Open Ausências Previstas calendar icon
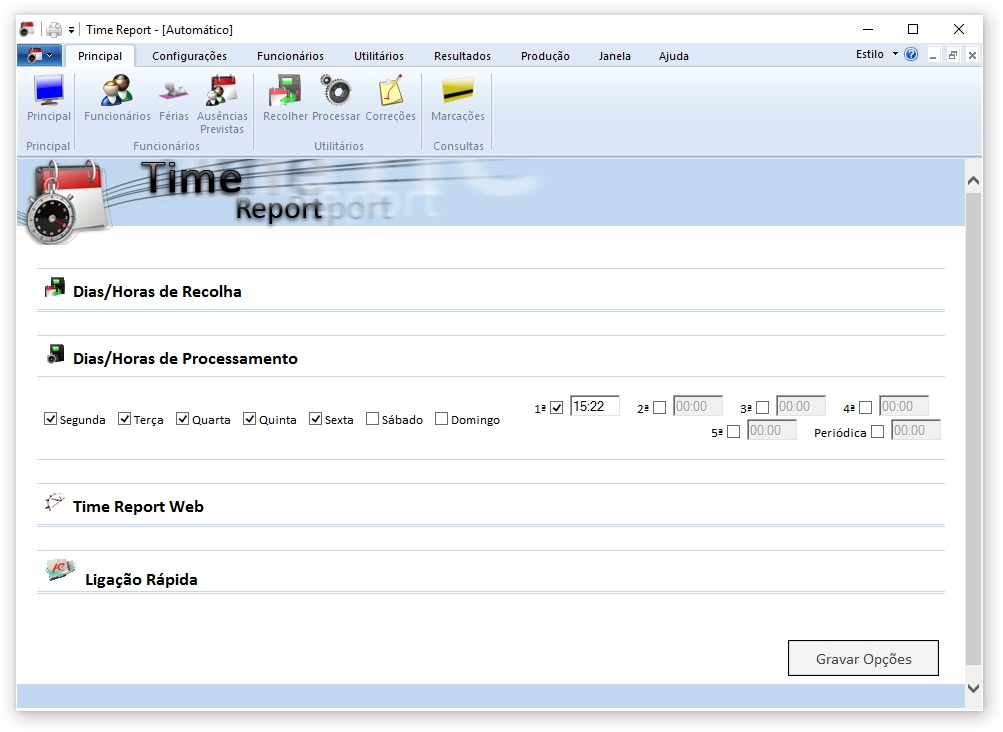This screenshot has height=732, width=1003. pos(221,90)
